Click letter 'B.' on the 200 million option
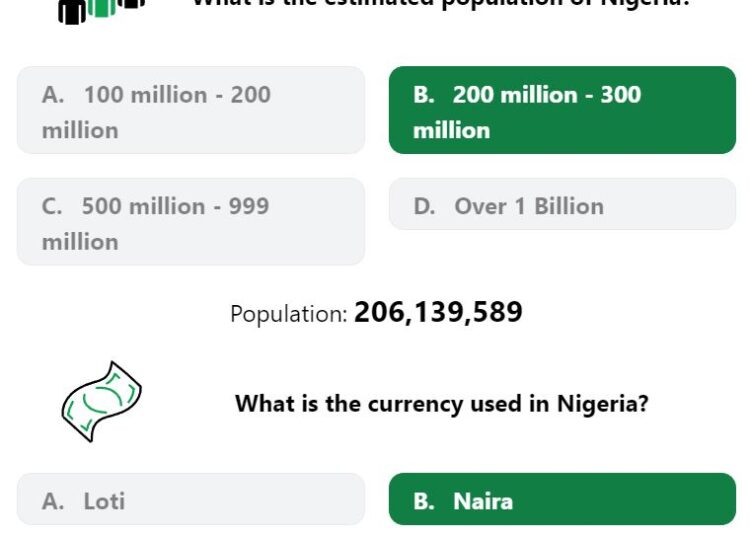This screenshot has width=750, height=536. (x=424, y=95)
